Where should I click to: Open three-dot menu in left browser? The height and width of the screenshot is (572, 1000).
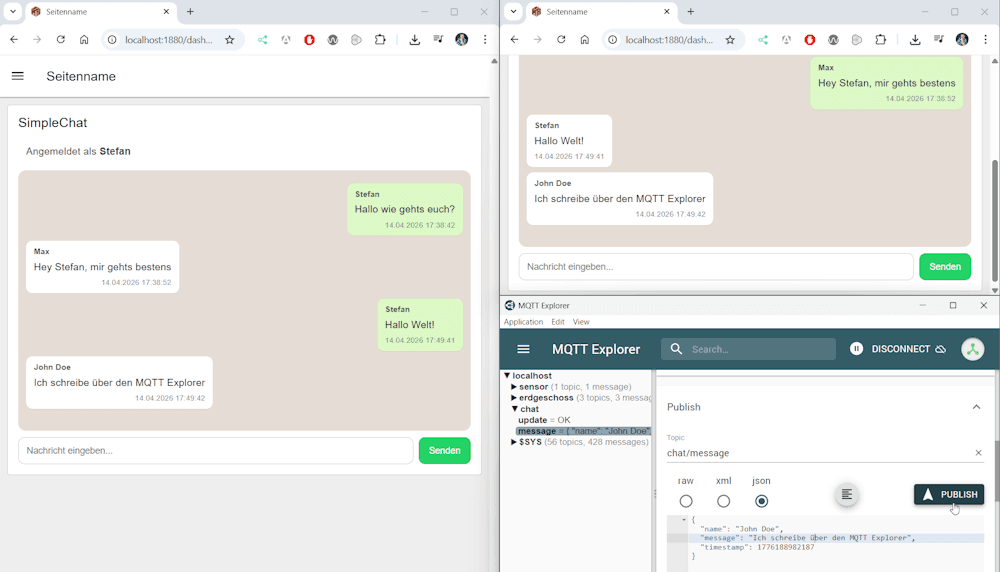point(485,40)
